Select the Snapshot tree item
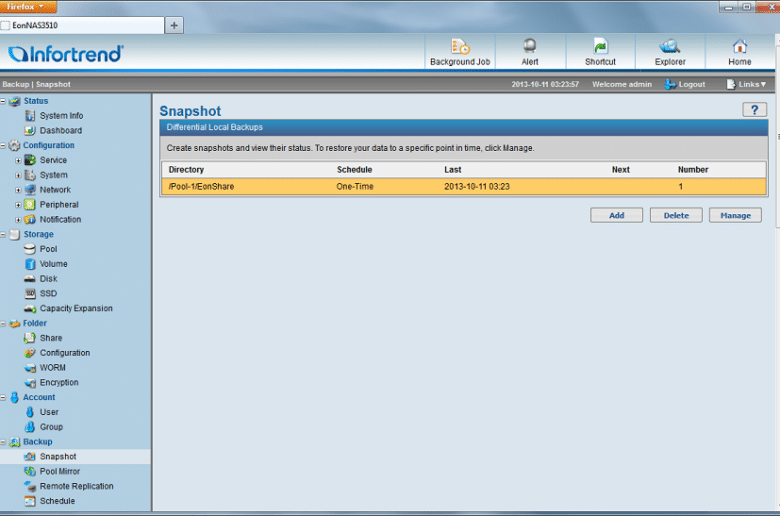This screenshot has height=516, width=780. point(58,456)
